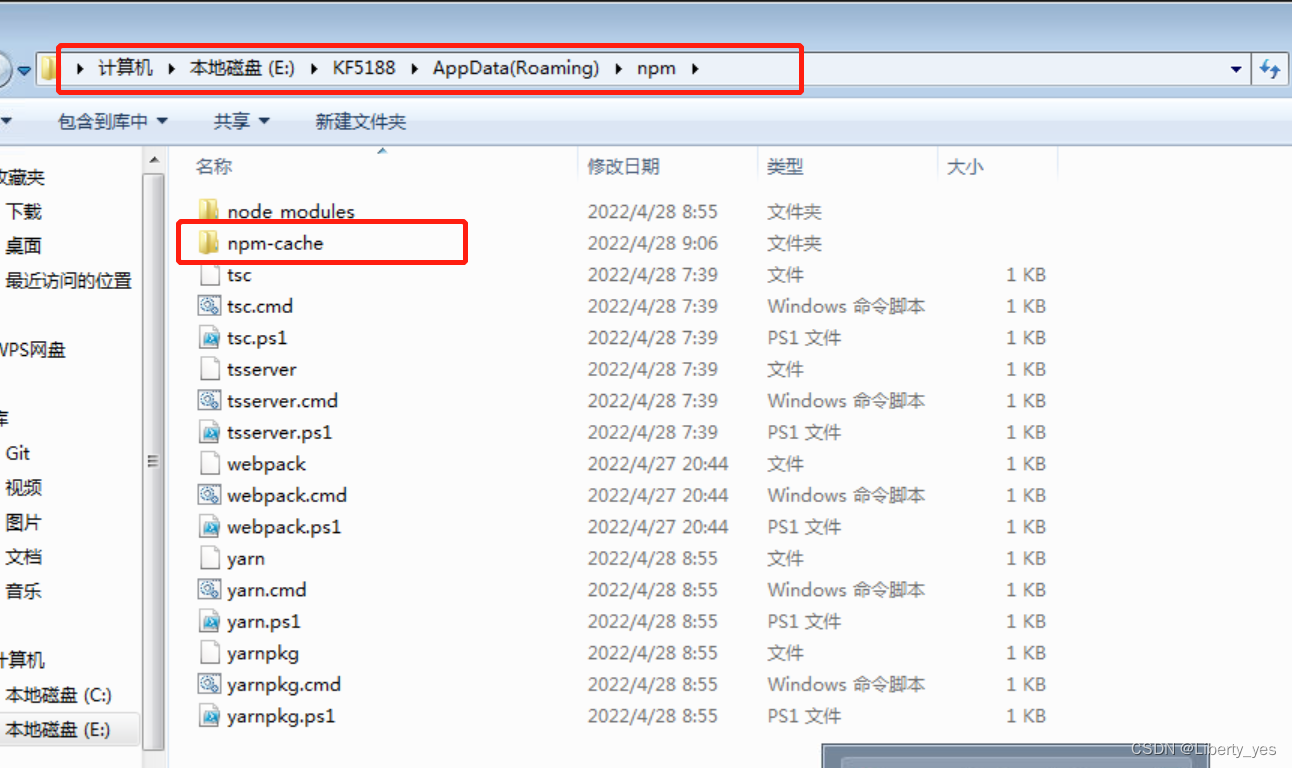Click the type PS1 文件 of tsc.ps1
This screenshot has width=1292, height=768.
pos(804,338)
